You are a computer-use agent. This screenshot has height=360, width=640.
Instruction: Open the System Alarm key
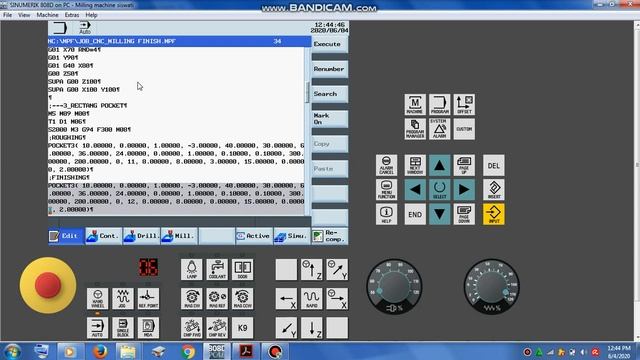click(x=440, y=129)
